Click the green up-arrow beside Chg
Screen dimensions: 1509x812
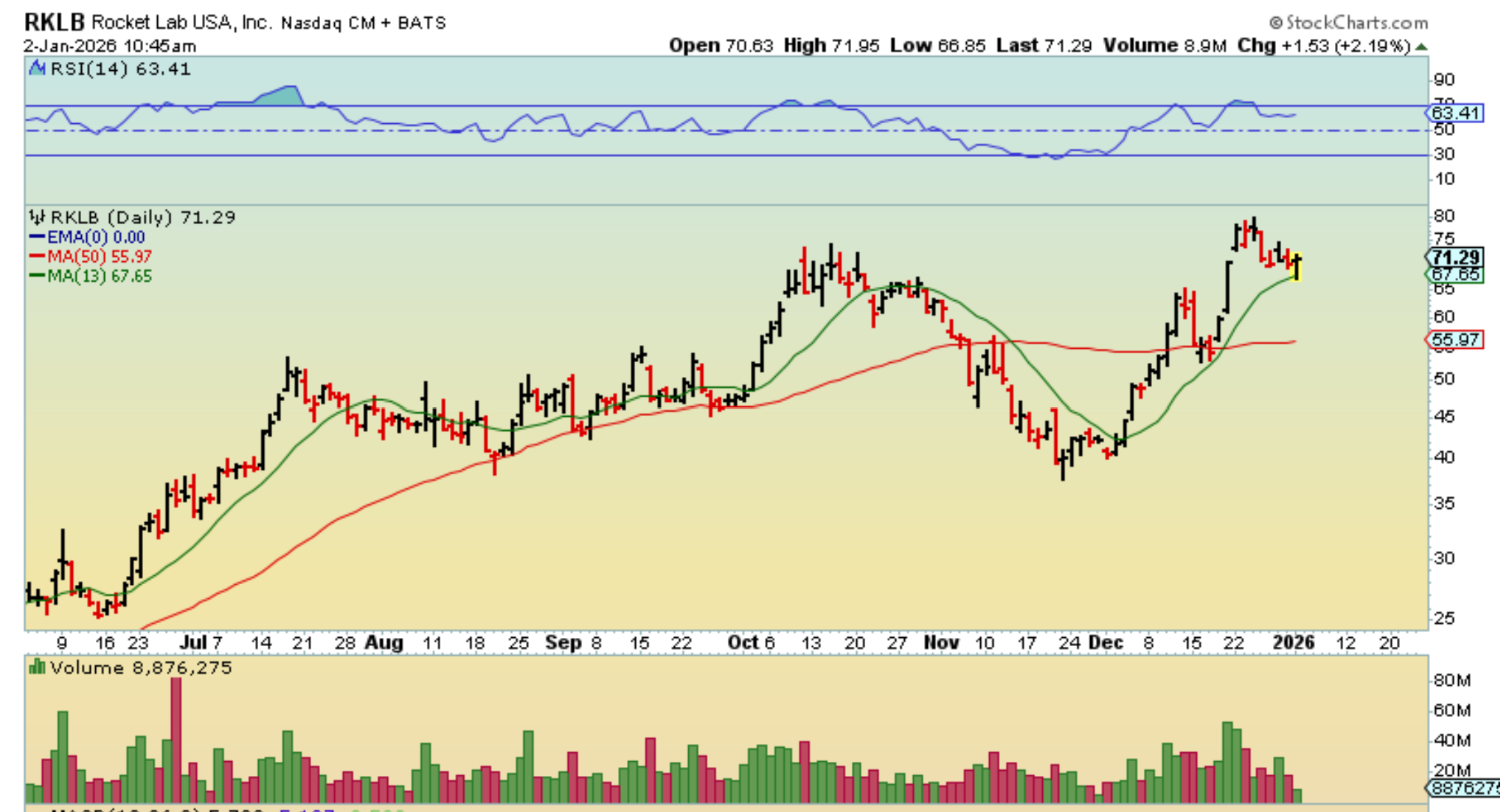click(x=1421, y=46)
